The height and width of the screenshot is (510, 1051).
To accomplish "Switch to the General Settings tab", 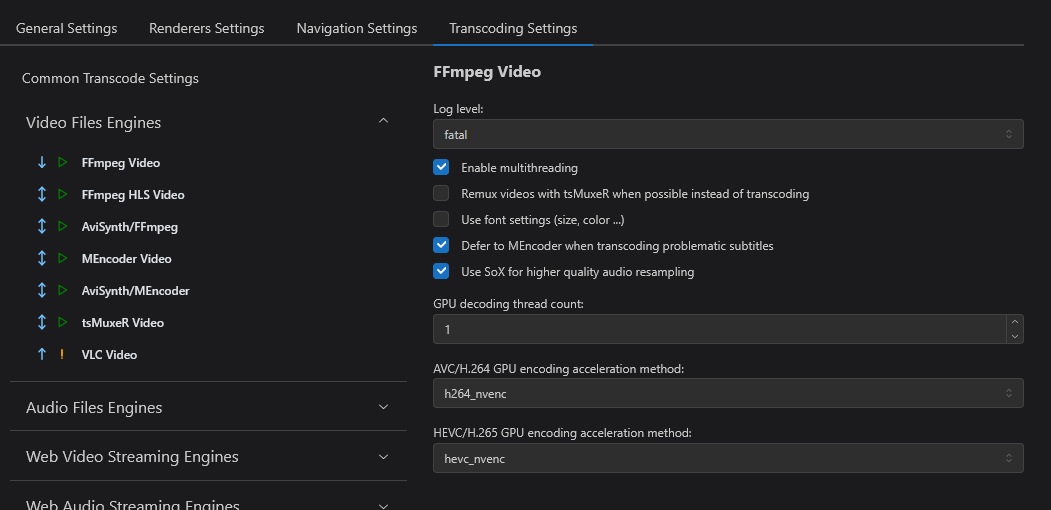I will click(66, 29).
